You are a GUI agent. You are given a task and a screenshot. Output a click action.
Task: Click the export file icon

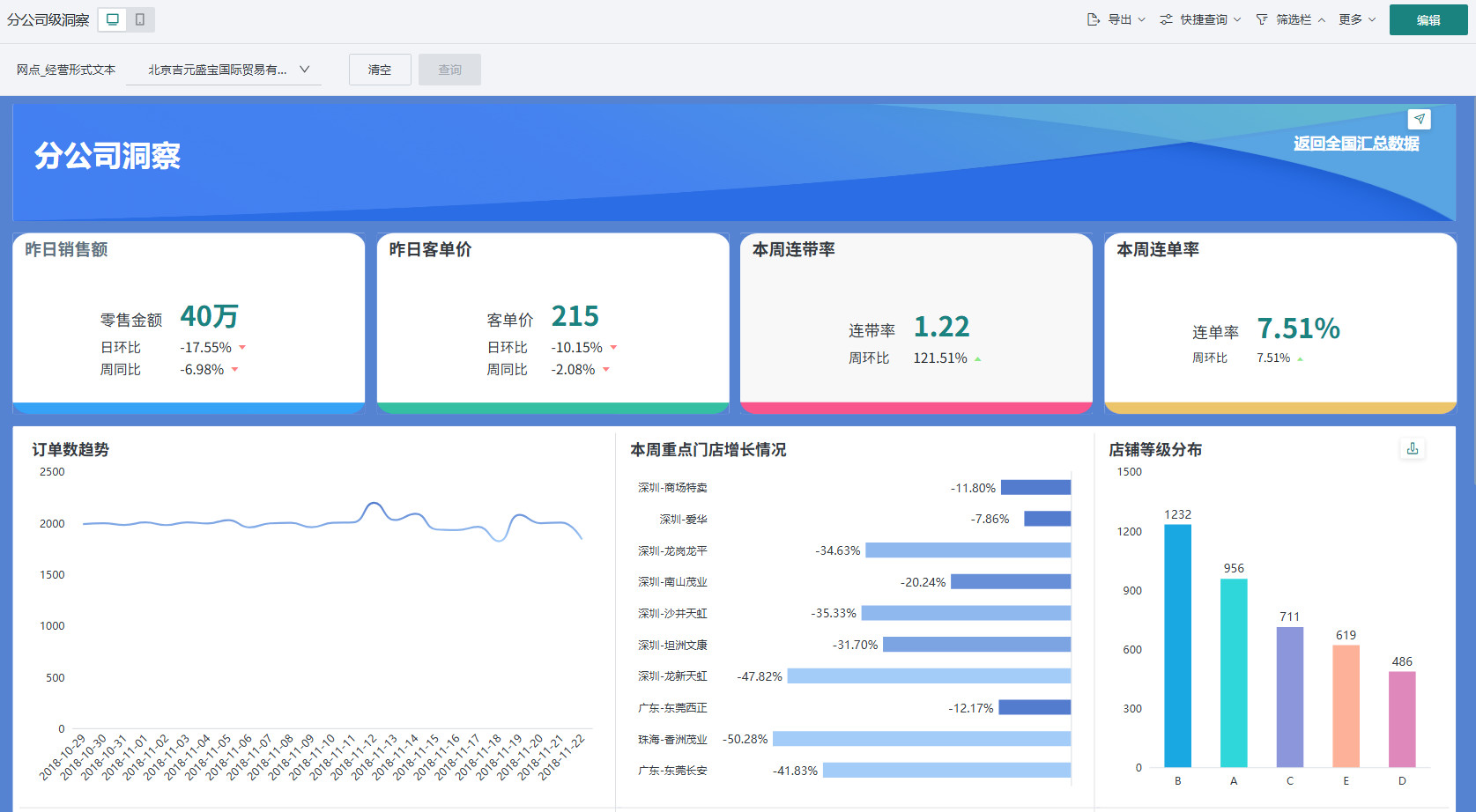click(x=1094, y=19)
